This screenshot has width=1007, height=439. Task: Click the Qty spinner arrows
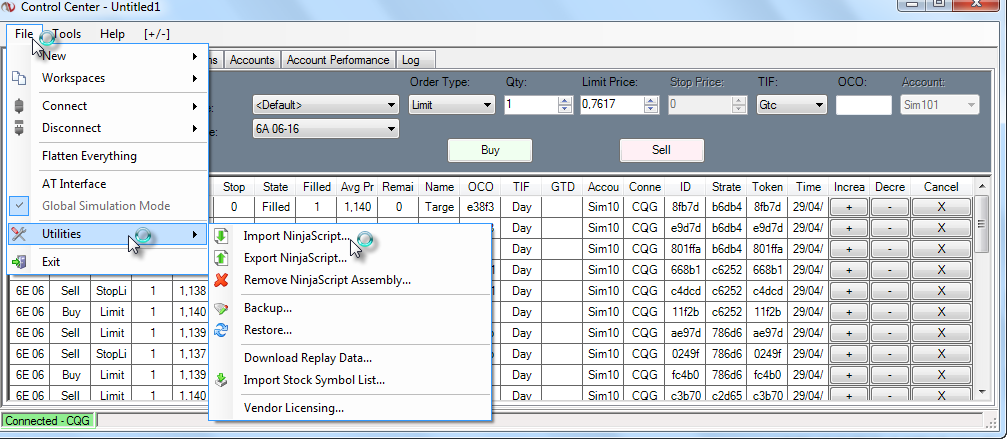[565, 105]
